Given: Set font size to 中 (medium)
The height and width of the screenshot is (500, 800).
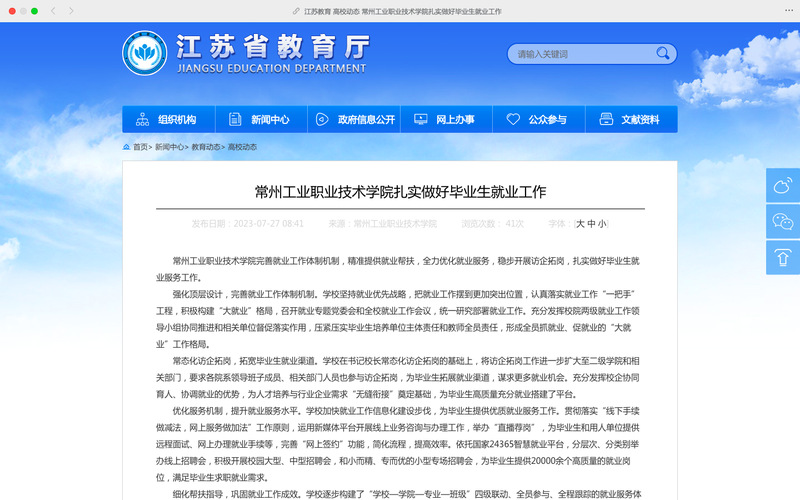Looking at the screenshot, I should [591, 224].
